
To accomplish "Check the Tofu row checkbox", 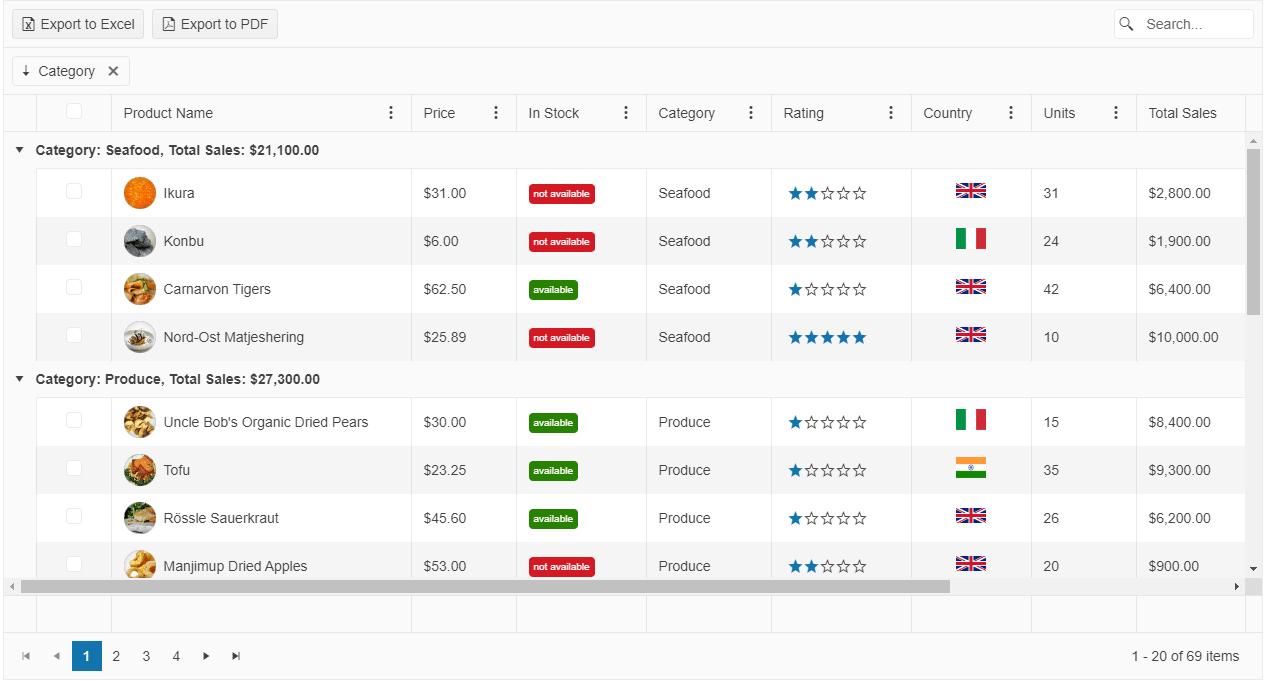I will (x=73, y=470).
